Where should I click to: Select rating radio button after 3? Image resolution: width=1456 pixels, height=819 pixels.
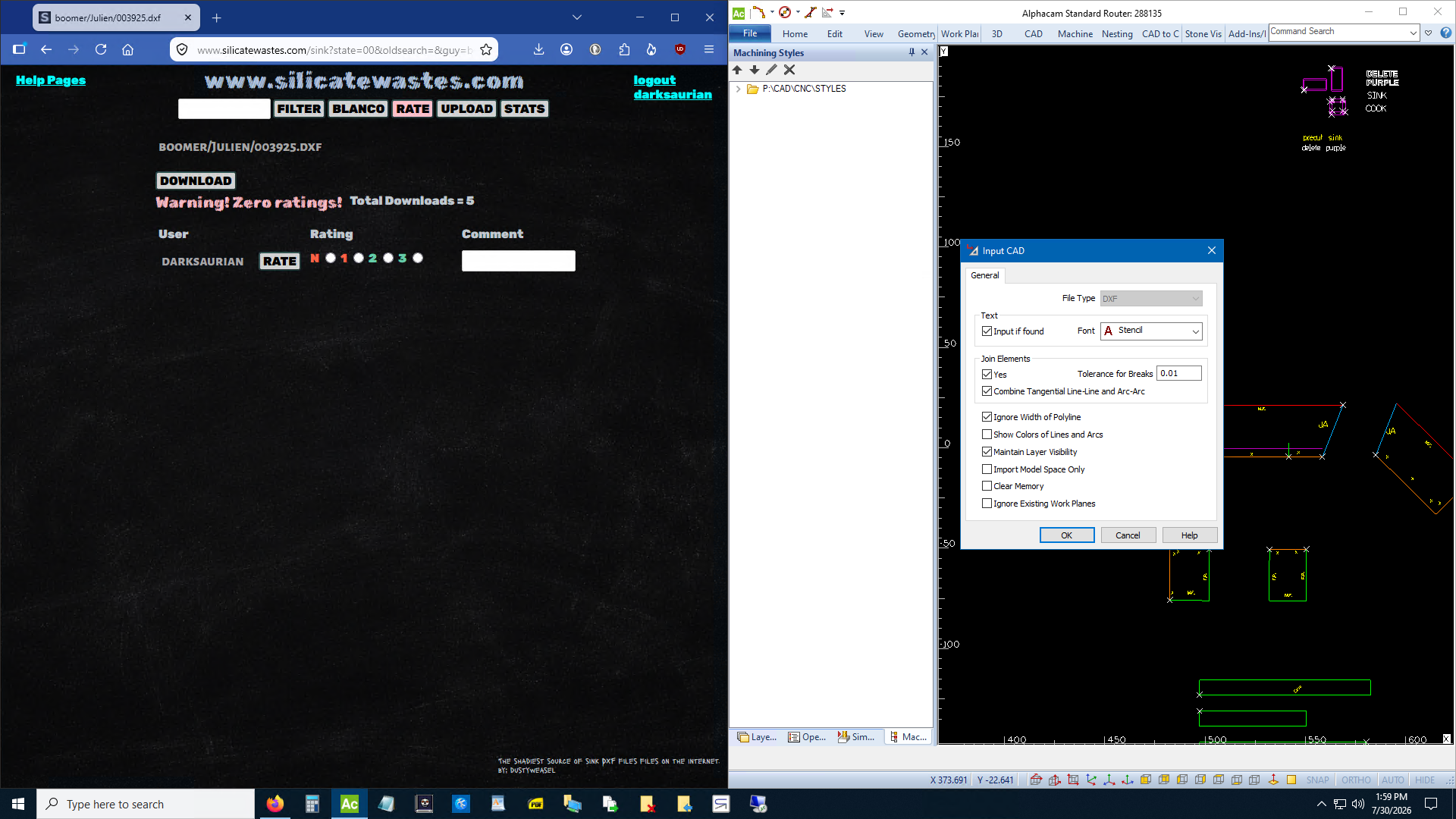(x=418, y=258)
